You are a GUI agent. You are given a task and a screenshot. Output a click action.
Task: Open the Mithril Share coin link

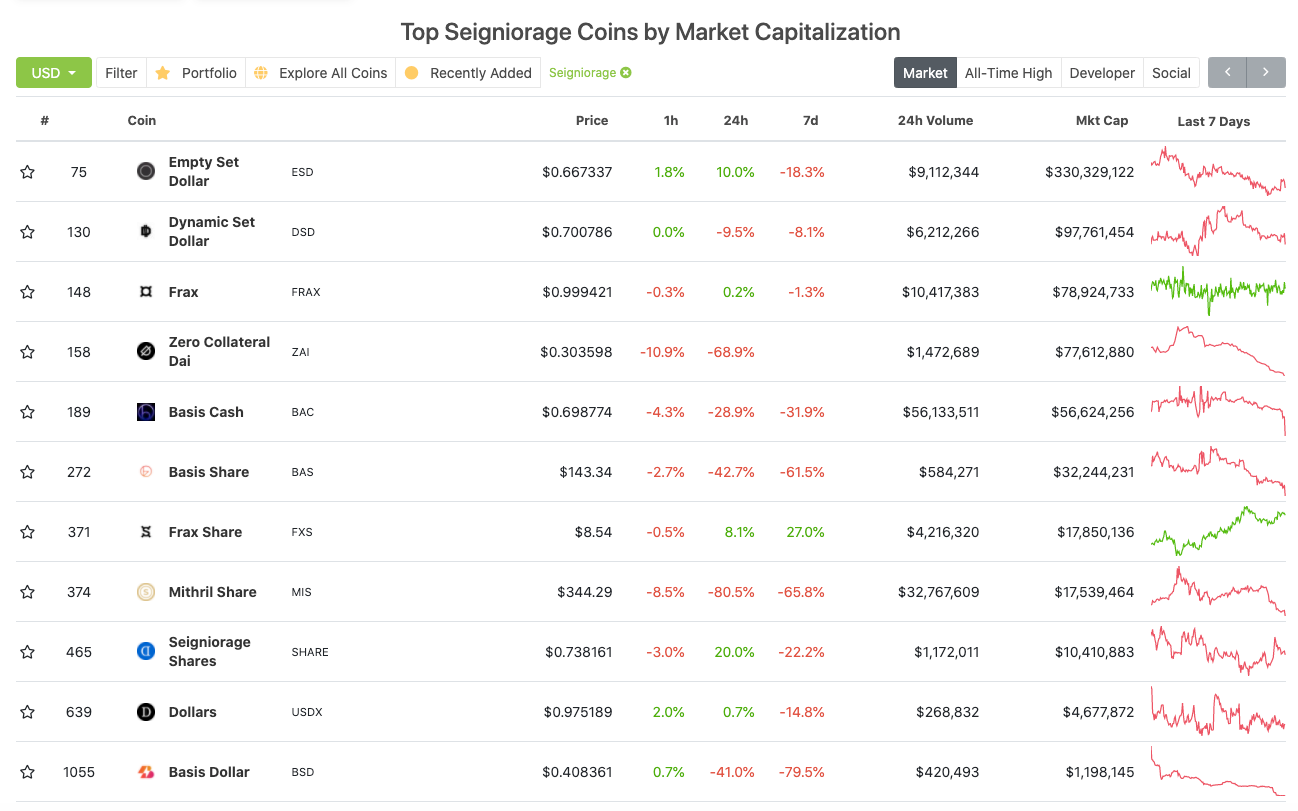213,592
